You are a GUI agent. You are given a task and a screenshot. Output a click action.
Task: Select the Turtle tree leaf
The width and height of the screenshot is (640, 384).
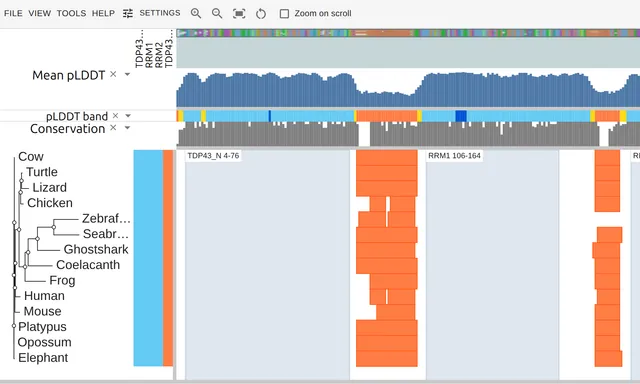point(42,172)
